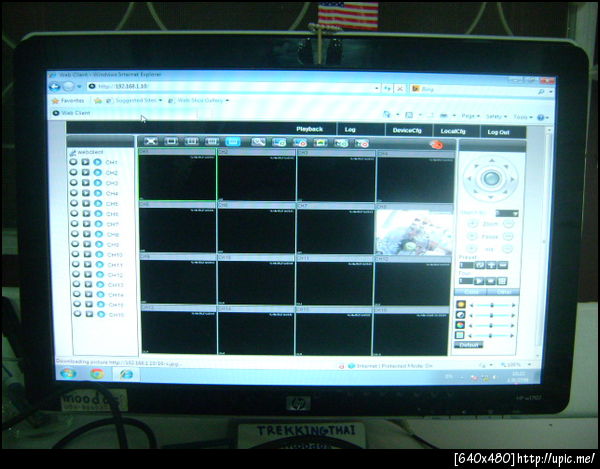Toggle the gray circle button beside CH1

pyautogui.click(x=73, y=162)
